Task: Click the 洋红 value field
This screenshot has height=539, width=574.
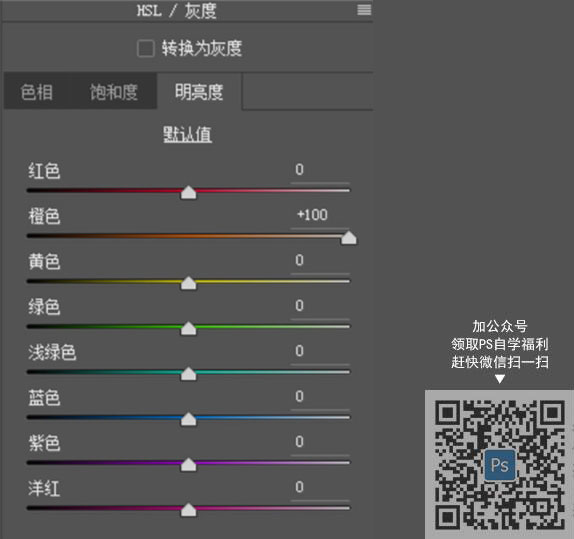Action: 320,489
